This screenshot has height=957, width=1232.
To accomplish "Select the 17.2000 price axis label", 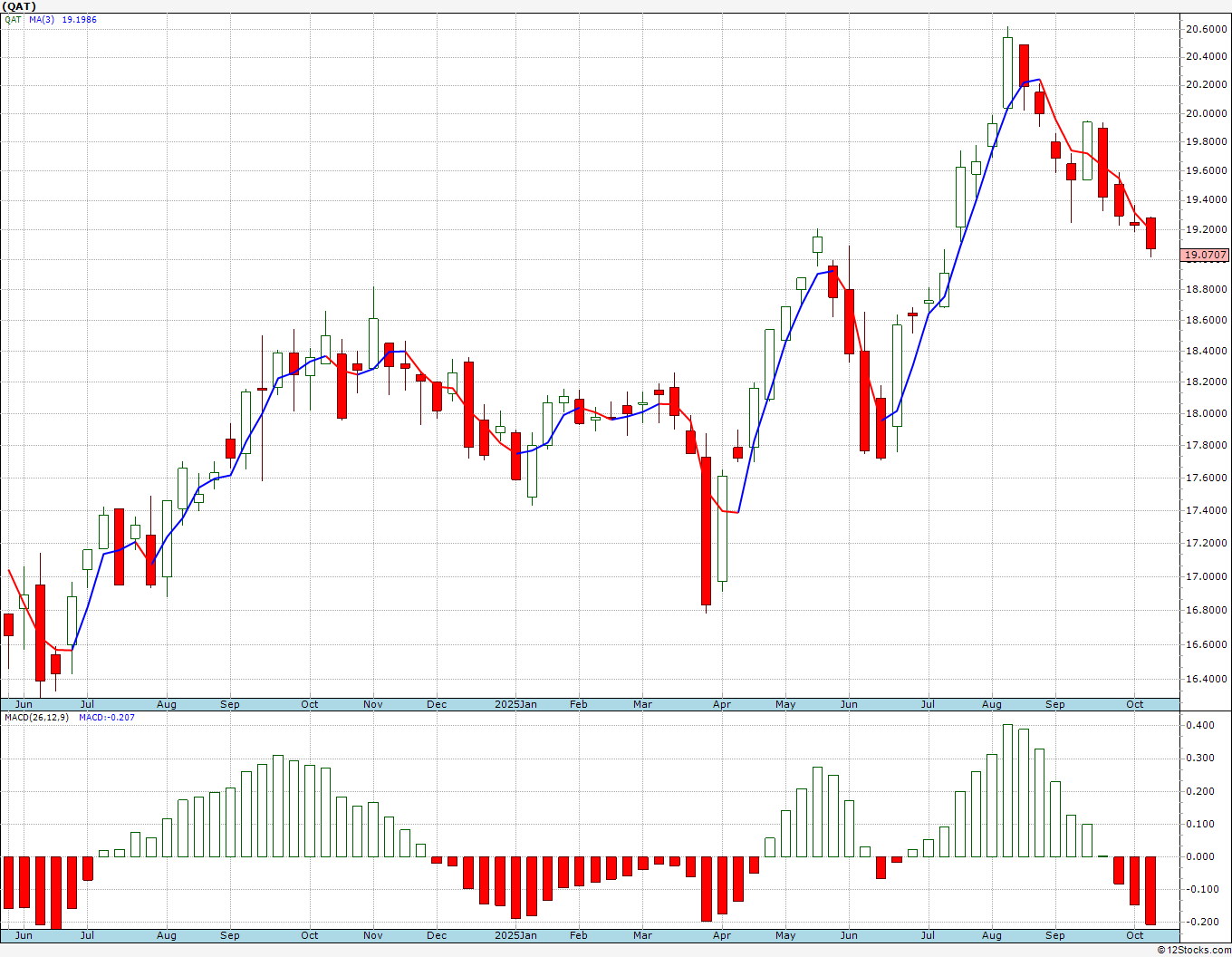I will click(x=1207, y=544).
